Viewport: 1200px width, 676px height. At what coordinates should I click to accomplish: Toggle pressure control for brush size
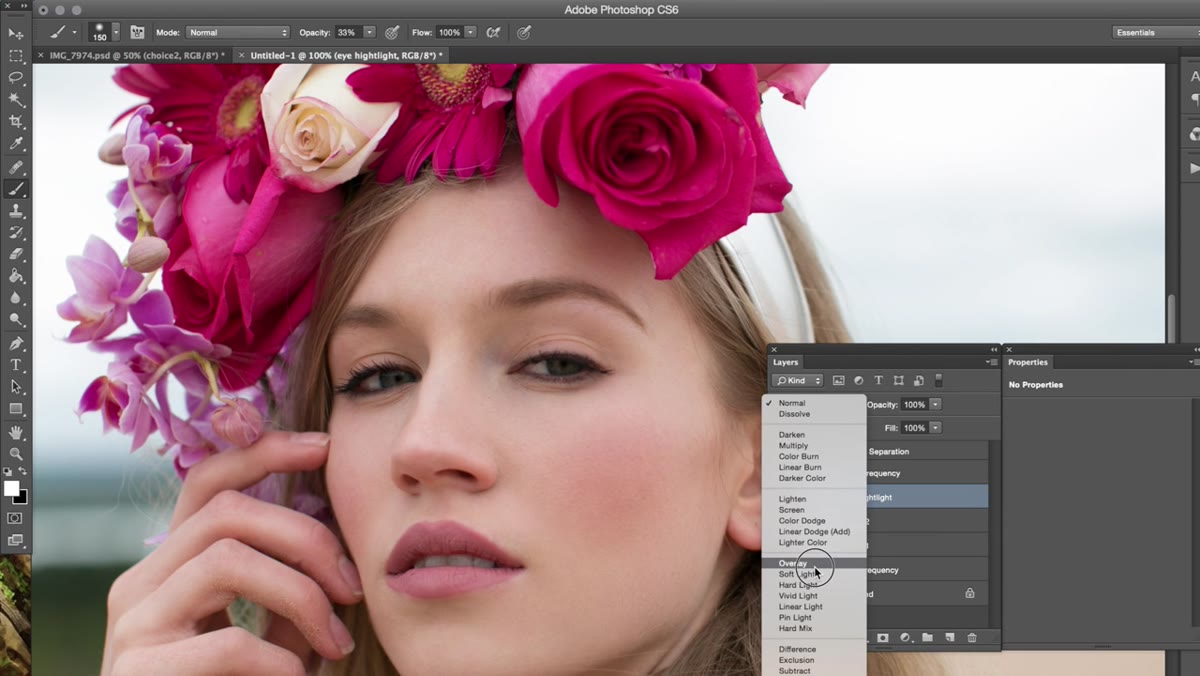click(523, 32)
